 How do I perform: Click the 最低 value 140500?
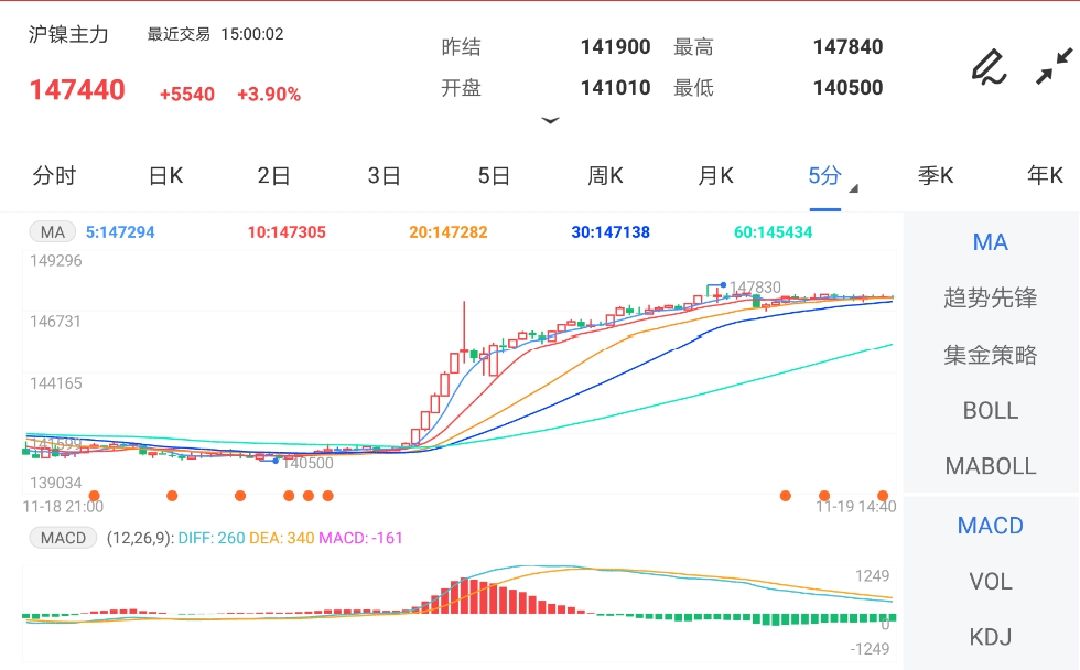848,87
